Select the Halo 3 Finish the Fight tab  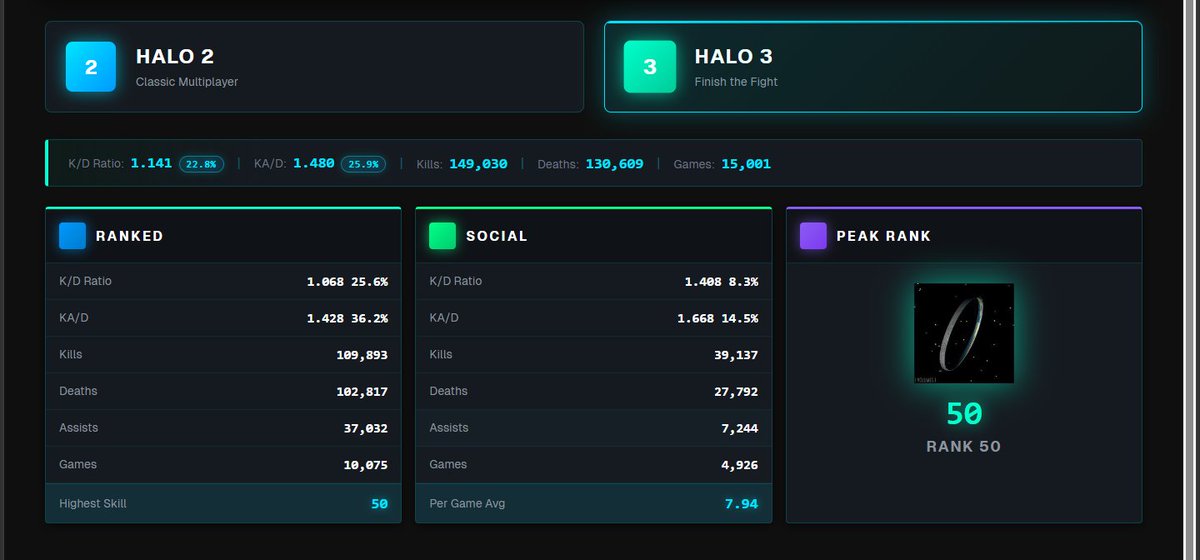pyautogui.click(x=873, y=67)
